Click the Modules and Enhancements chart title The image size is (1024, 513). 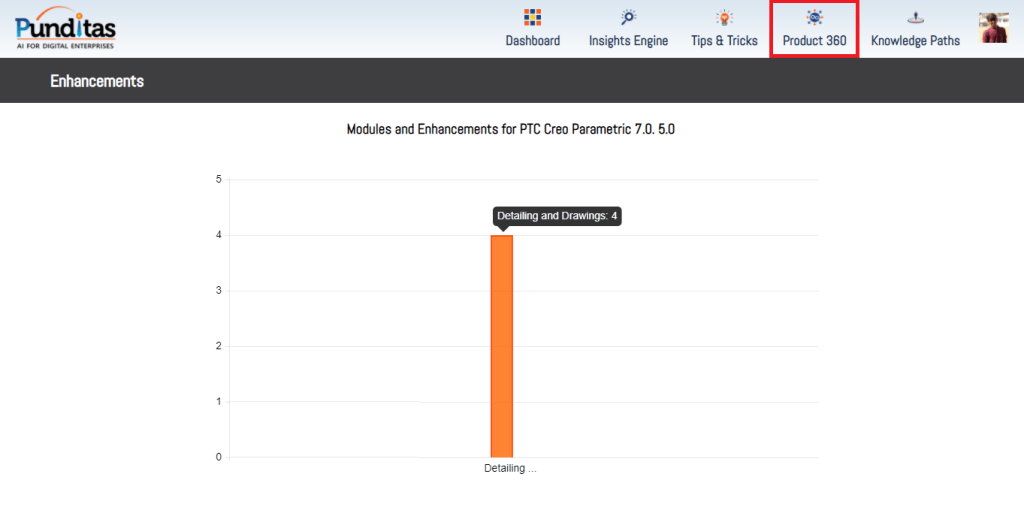511,130
